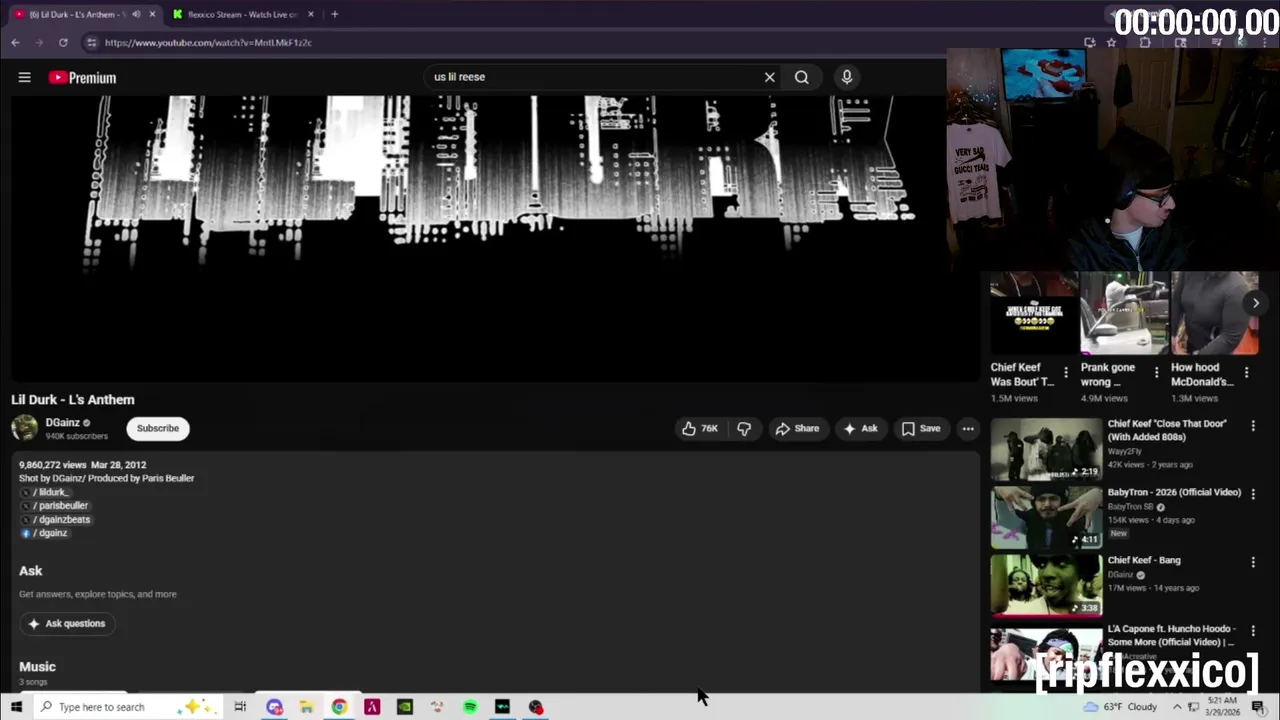Open Spotify from the taskbar
This screenshot has height=720, width=1280.
(x=470, y=707)
